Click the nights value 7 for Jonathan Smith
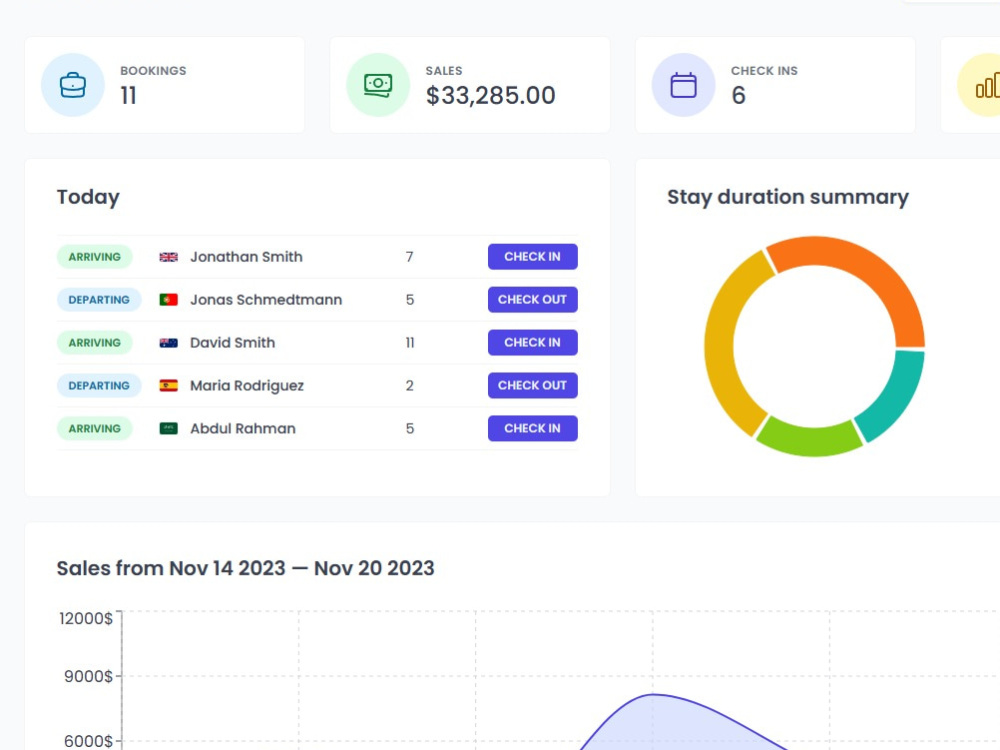The height and width of the screenshot is (750, 1000). tap(409, 257)
